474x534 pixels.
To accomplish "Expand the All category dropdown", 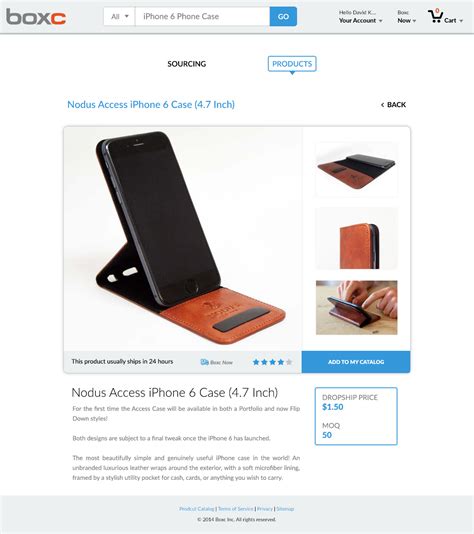I will (x=120, y=16).
